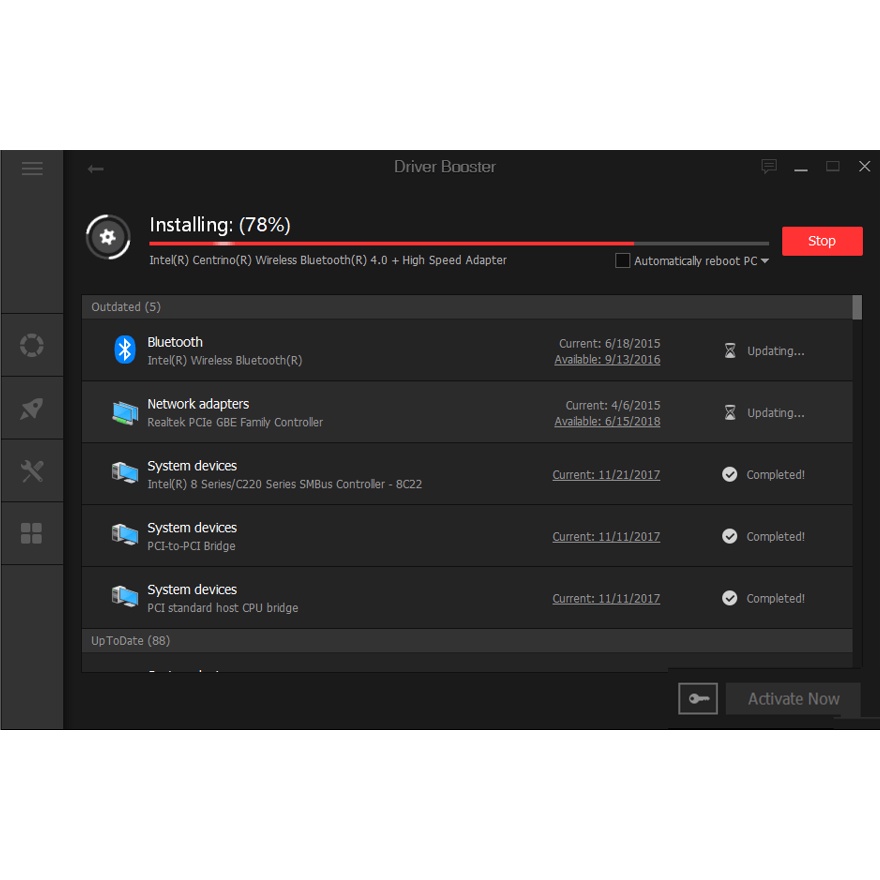Click the back arrow near Driver Booster title
This screenshot has width=880, height=880.
95,168
